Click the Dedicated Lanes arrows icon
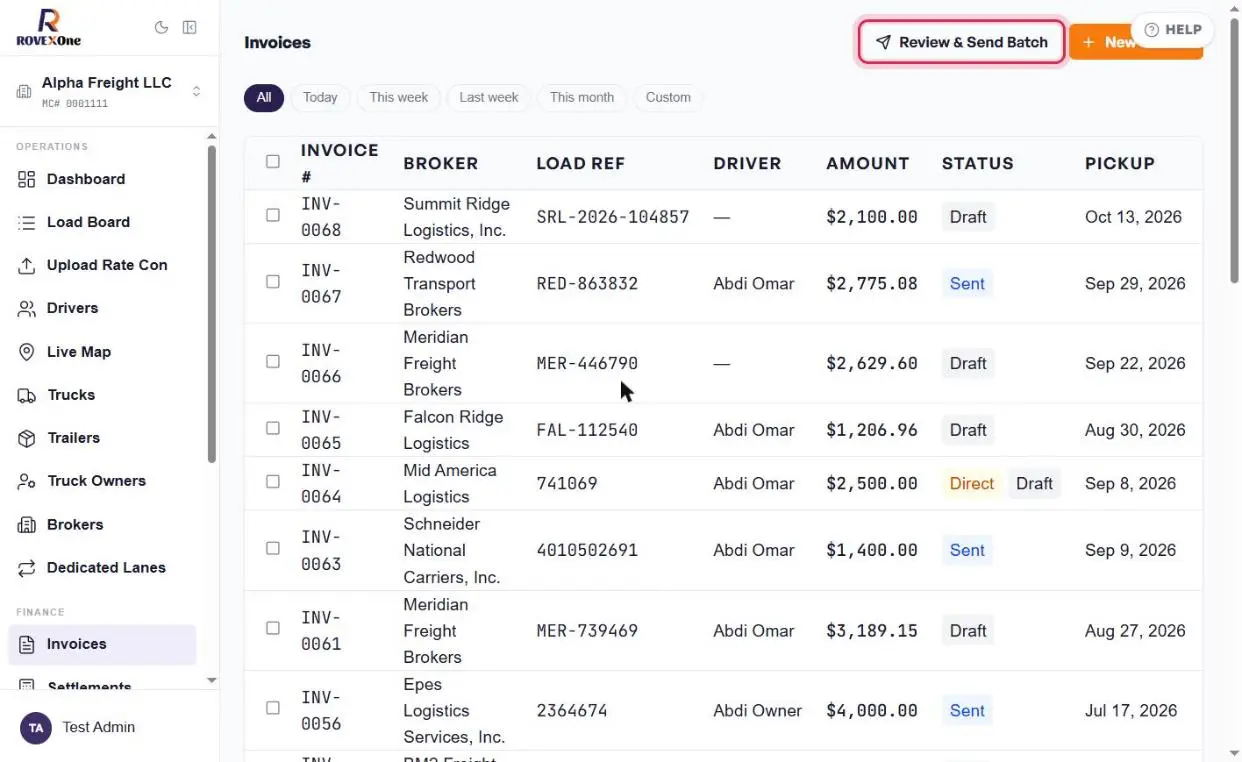Image resolution: width=1242 pixels, height=762 pixels. (27, 568)
